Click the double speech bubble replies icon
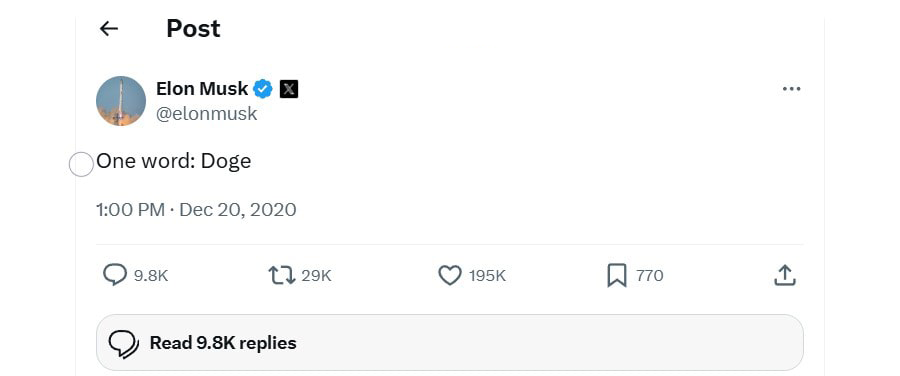 (124, 344)
